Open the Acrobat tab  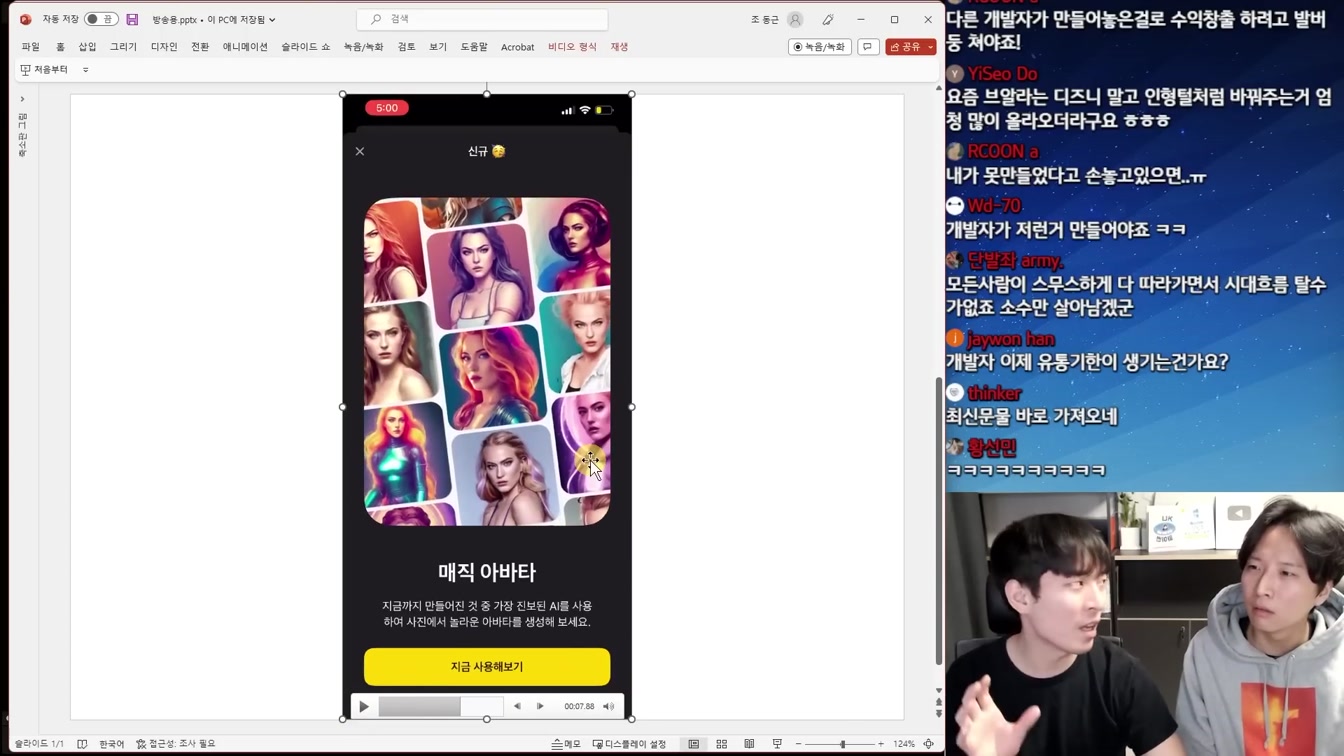click(517, 47)
